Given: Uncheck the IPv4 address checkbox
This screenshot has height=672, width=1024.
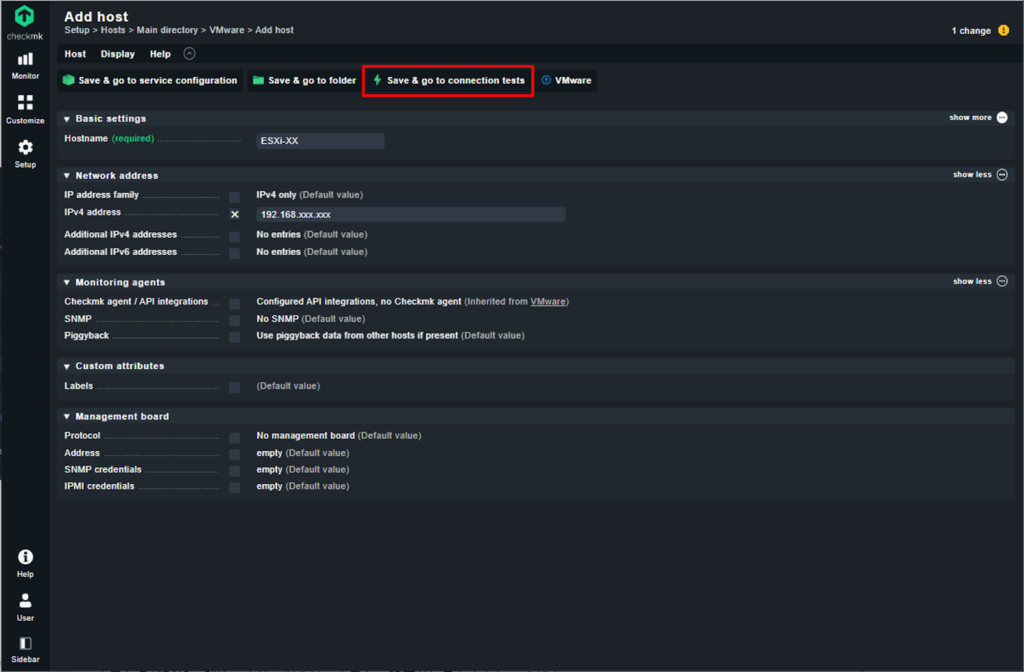Looking at the screenshot, I should [x=234, y=214].
